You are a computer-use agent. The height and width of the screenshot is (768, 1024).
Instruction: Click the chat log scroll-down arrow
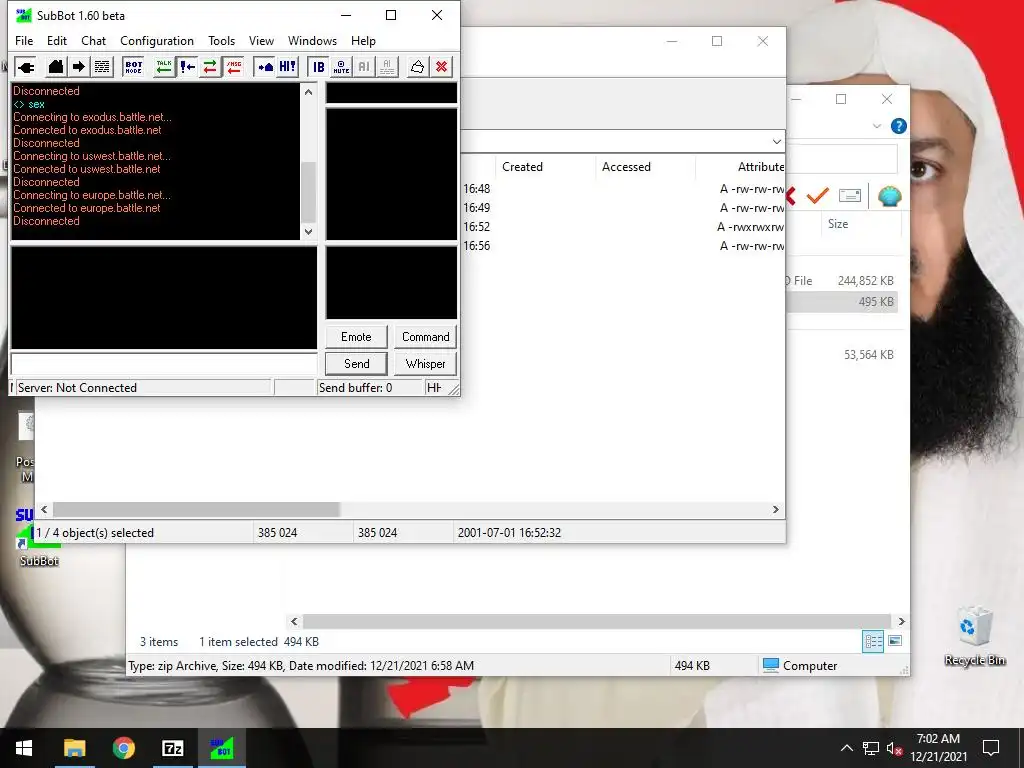coord(308,231)
